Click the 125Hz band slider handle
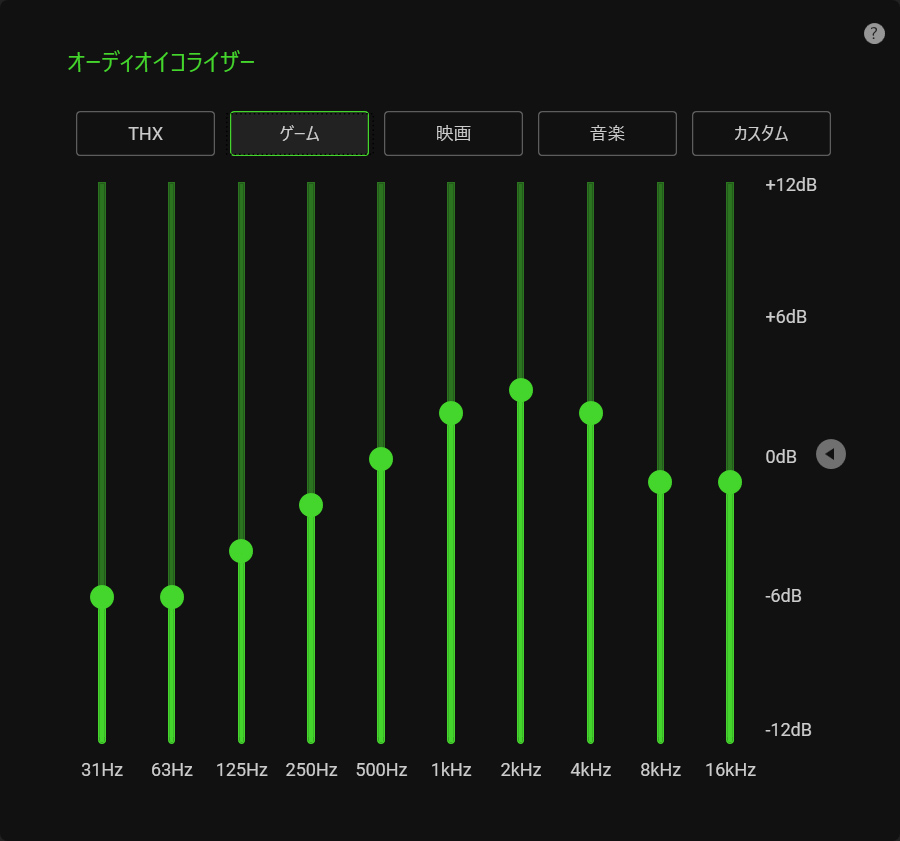The image size is (900, 841). (241, 551)
